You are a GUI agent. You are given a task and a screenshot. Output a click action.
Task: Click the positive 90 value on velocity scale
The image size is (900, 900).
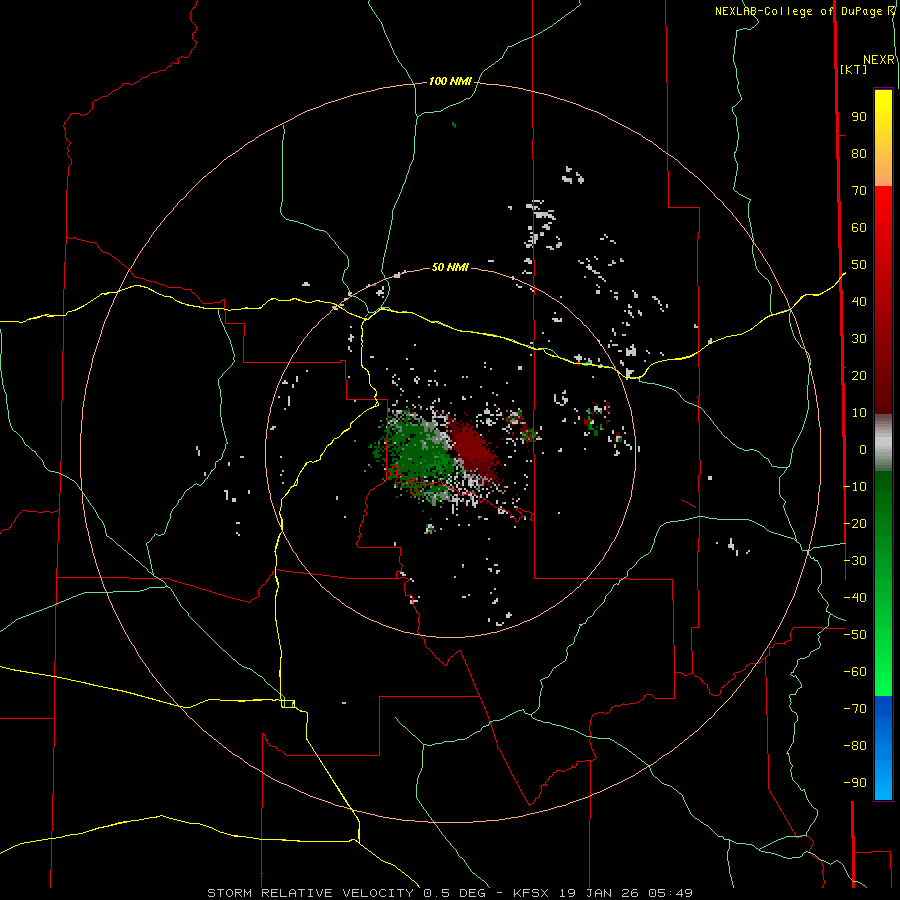point(859,117)
